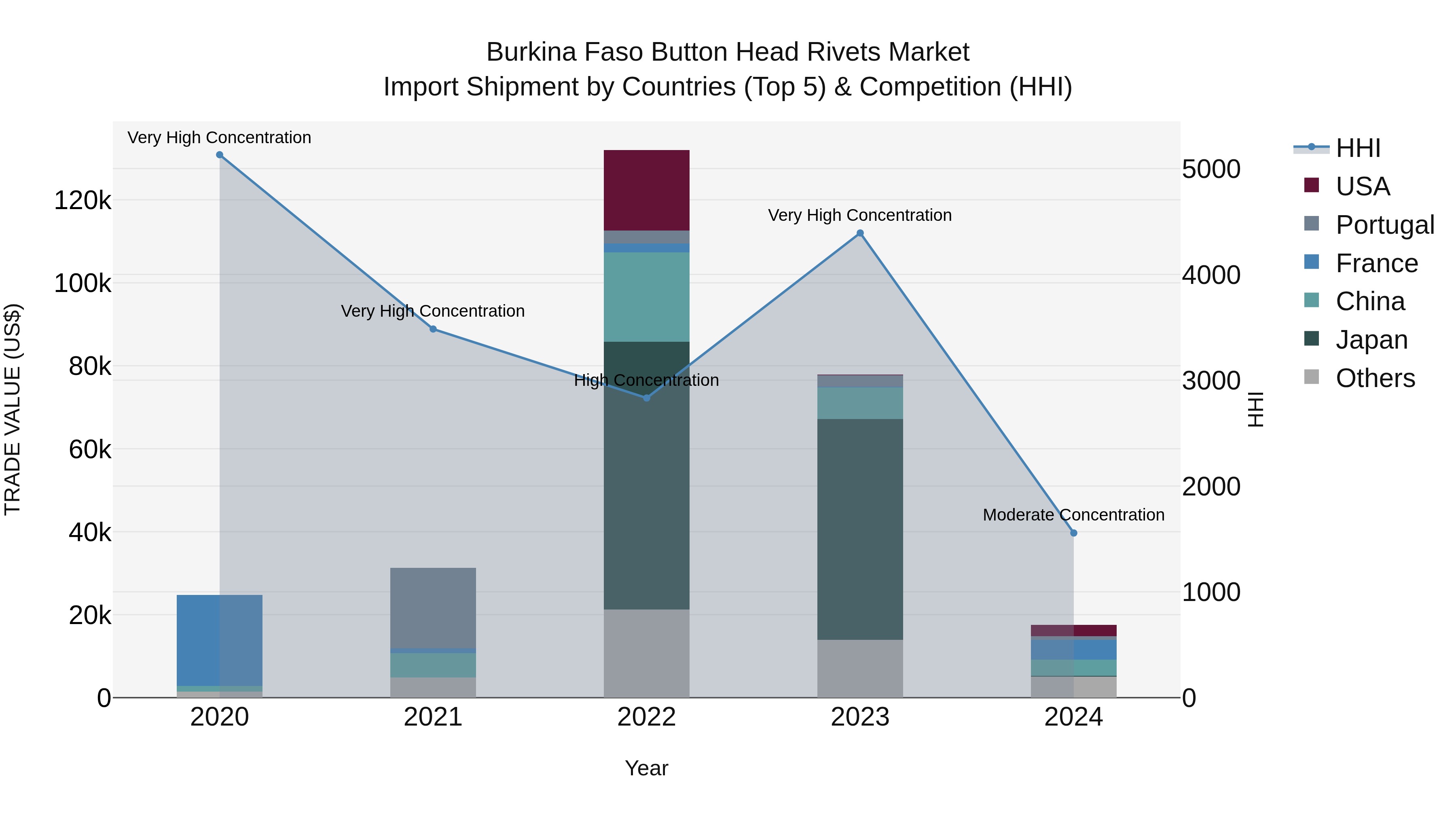Toggle the Japan legend entry
The image size is (1456, 819).
coord(1355,340)
